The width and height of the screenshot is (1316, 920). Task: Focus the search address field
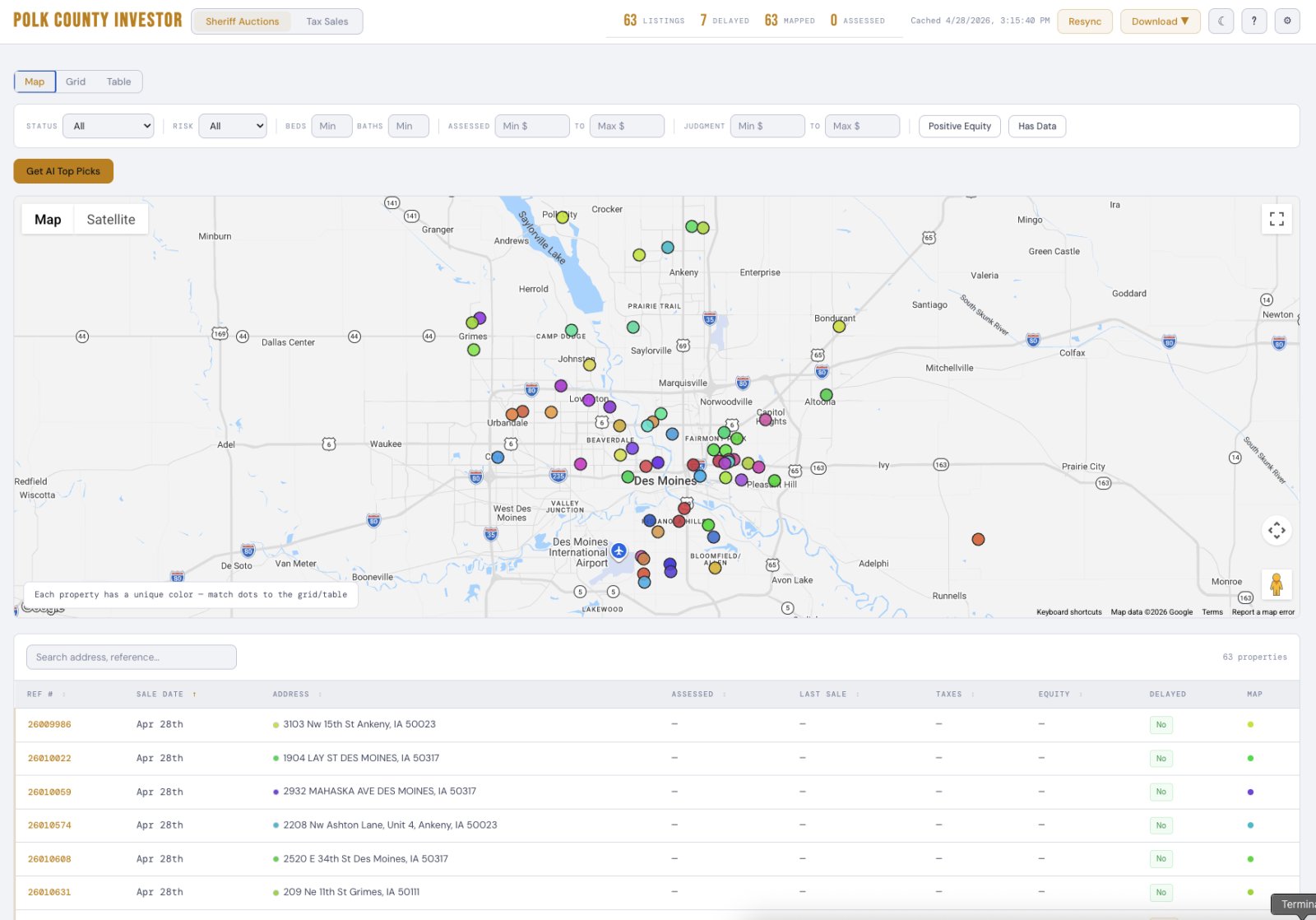(132, 657)
